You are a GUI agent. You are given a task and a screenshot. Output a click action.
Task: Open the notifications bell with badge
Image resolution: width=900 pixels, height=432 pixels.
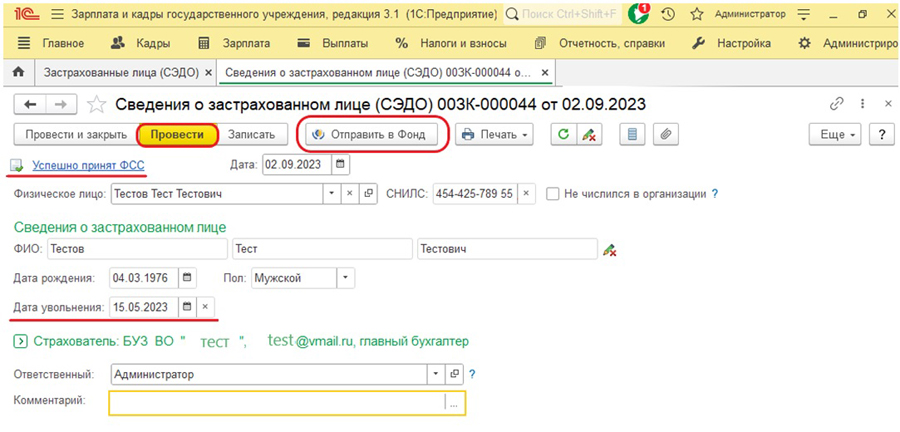click(x=639, y=15)
